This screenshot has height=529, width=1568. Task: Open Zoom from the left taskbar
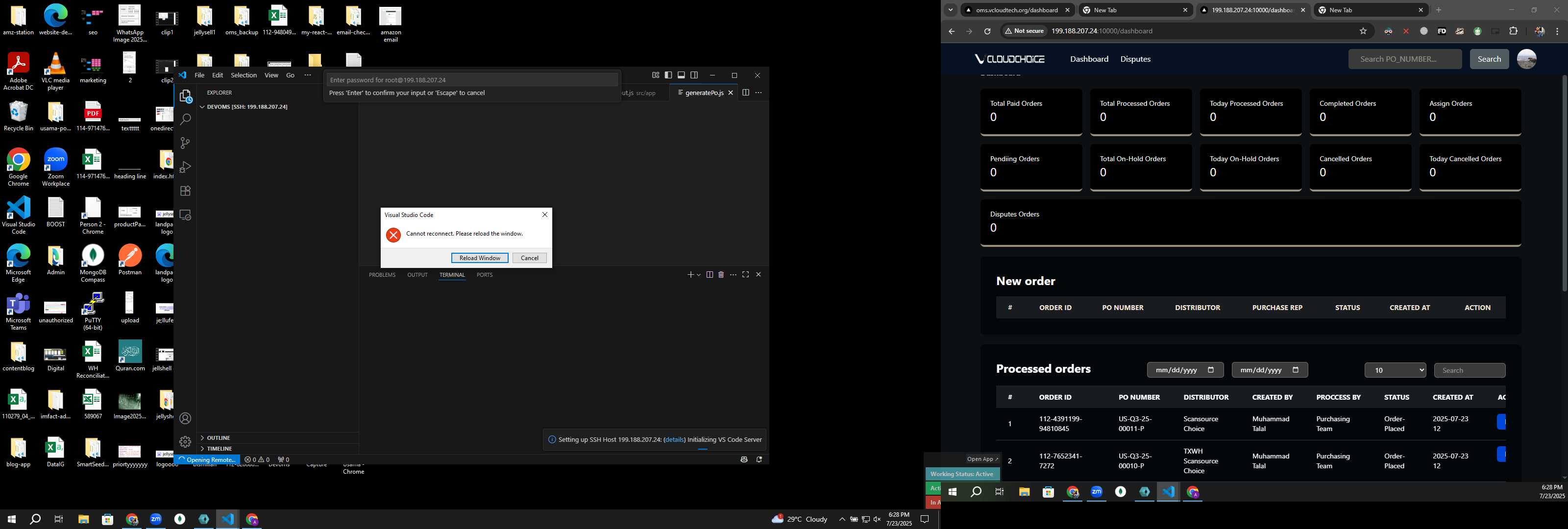(x=156, y=519)
